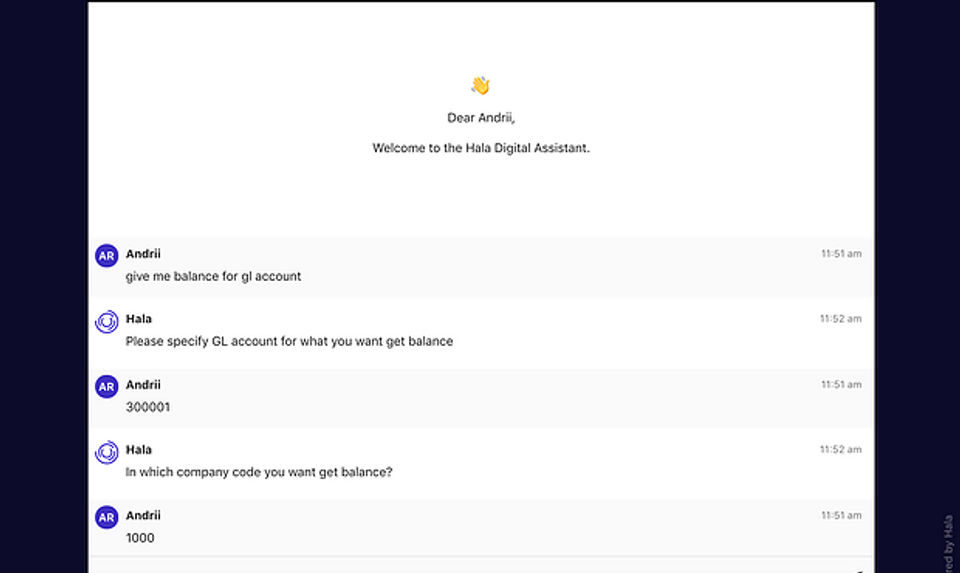Click the 'In which company code' question text
960x573 pixels.
tap(258, 472)
